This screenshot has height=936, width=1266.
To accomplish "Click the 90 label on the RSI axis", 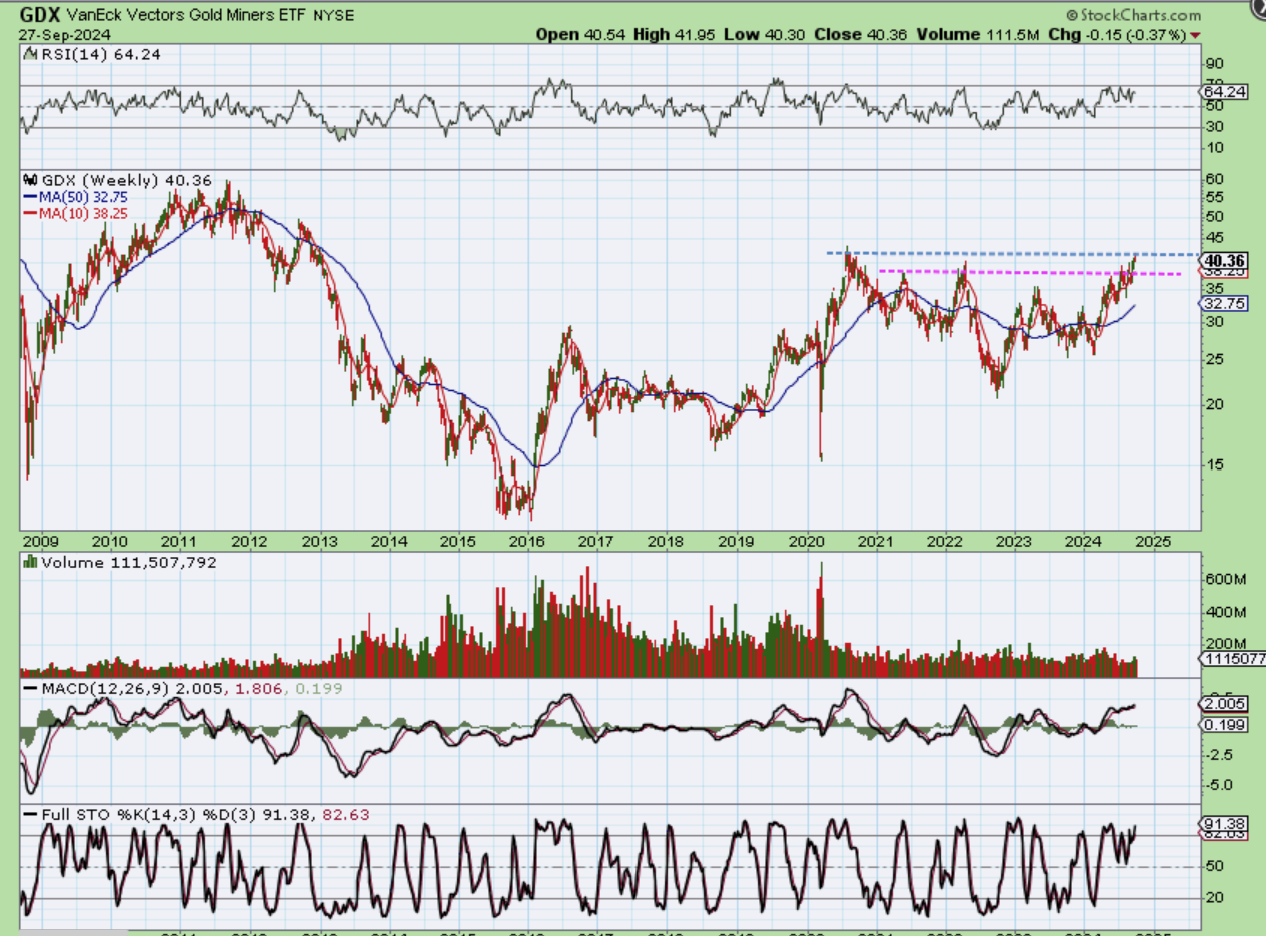I will [1213, 64].
